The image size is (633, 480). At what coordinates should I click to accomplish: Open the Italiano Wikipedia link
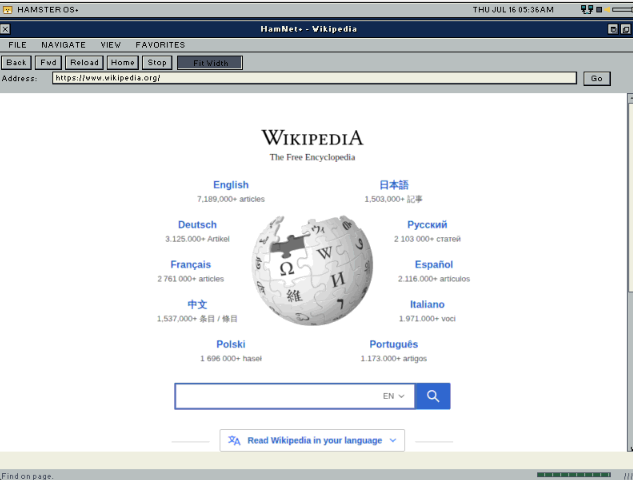[x=427, y=304]
